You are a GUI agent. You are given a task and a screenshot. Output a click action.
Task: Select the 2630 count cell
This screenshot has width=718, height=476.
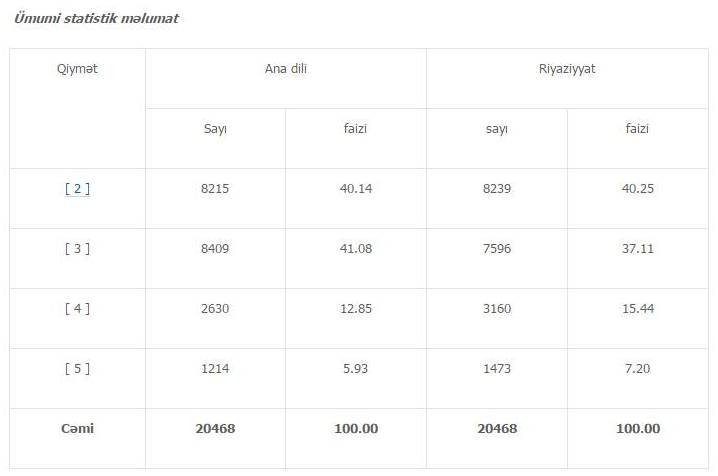tap(215, 308)
